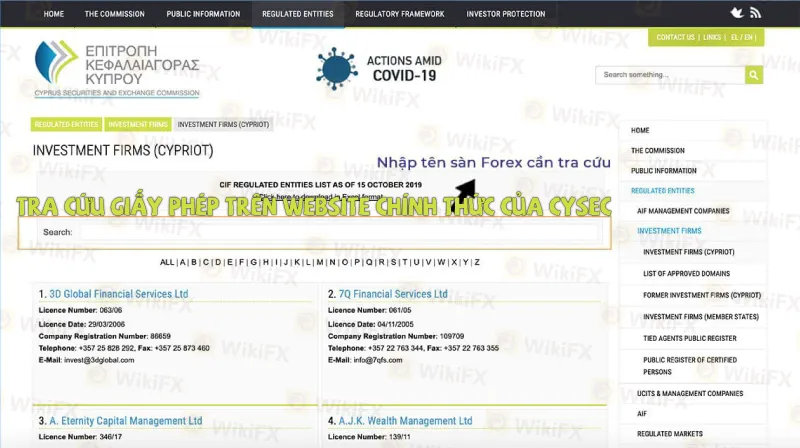800x448 pixels.
Task: Click CONTACT US link
Action: (675, 37)
